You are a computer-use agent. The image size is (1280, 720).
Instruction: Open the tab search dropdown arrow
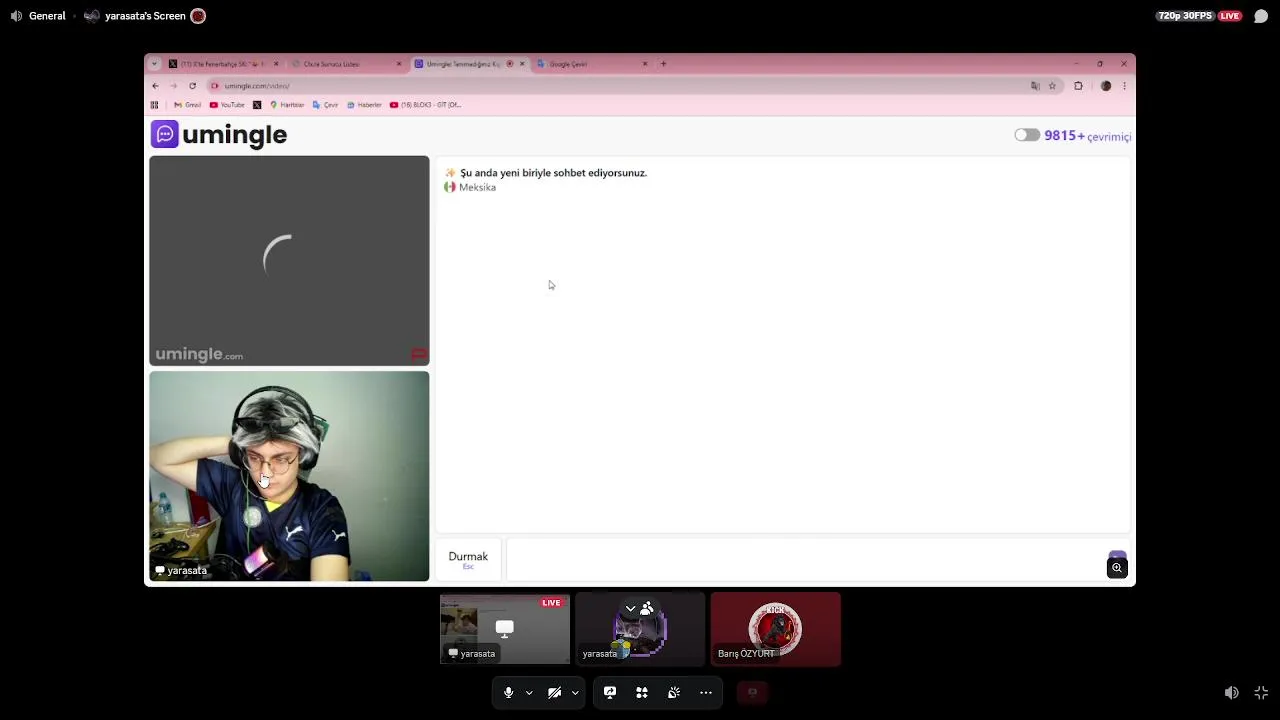click(x=154, y=64)
